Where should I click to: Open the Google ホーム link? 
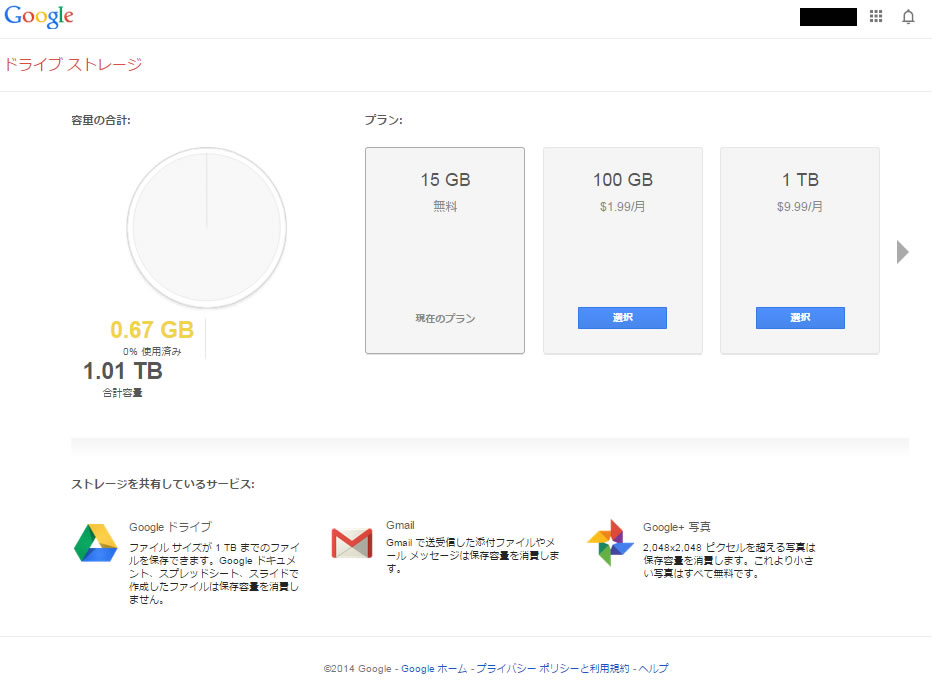pos(434,668)
